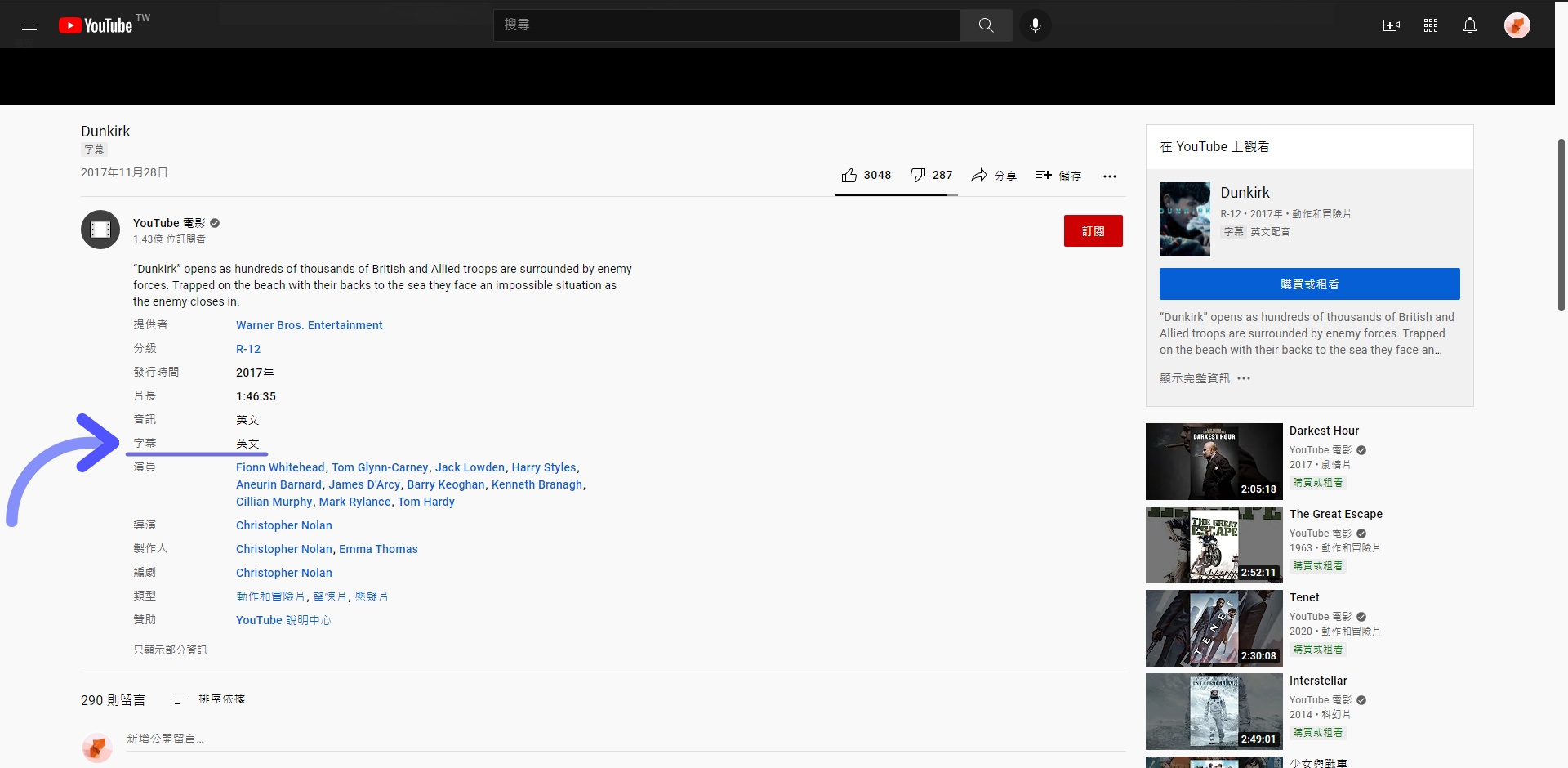
Task: Click 購買或租看 badge under Tenet
Action: (x=1317, y=649)
